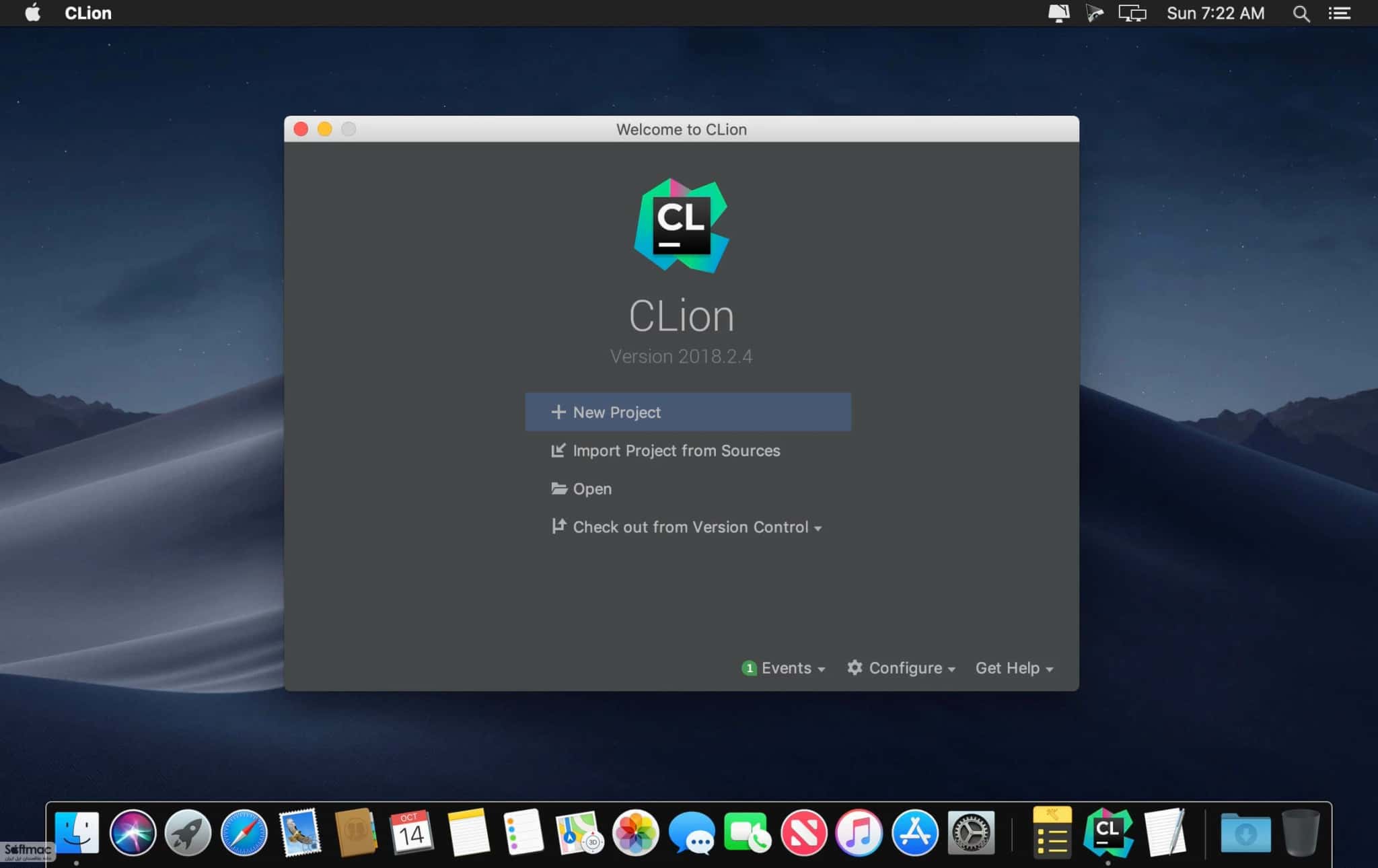The image size is (1378, 868).
Task: Click the paper-plane icon in menu bar
Action: coord(1095,13)
